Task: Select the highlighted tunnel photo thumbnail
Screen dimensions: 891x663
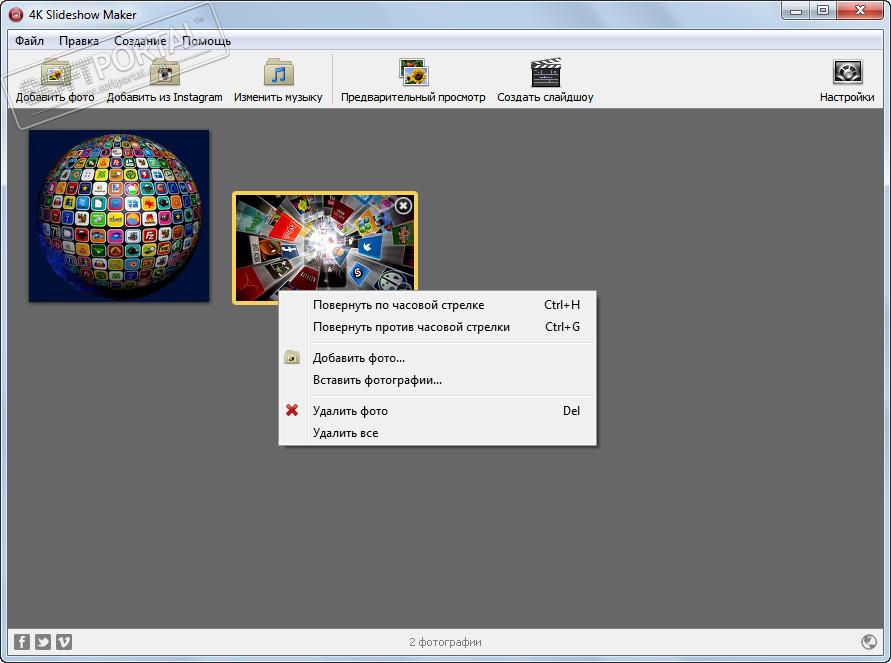Action: click(324, 248)
